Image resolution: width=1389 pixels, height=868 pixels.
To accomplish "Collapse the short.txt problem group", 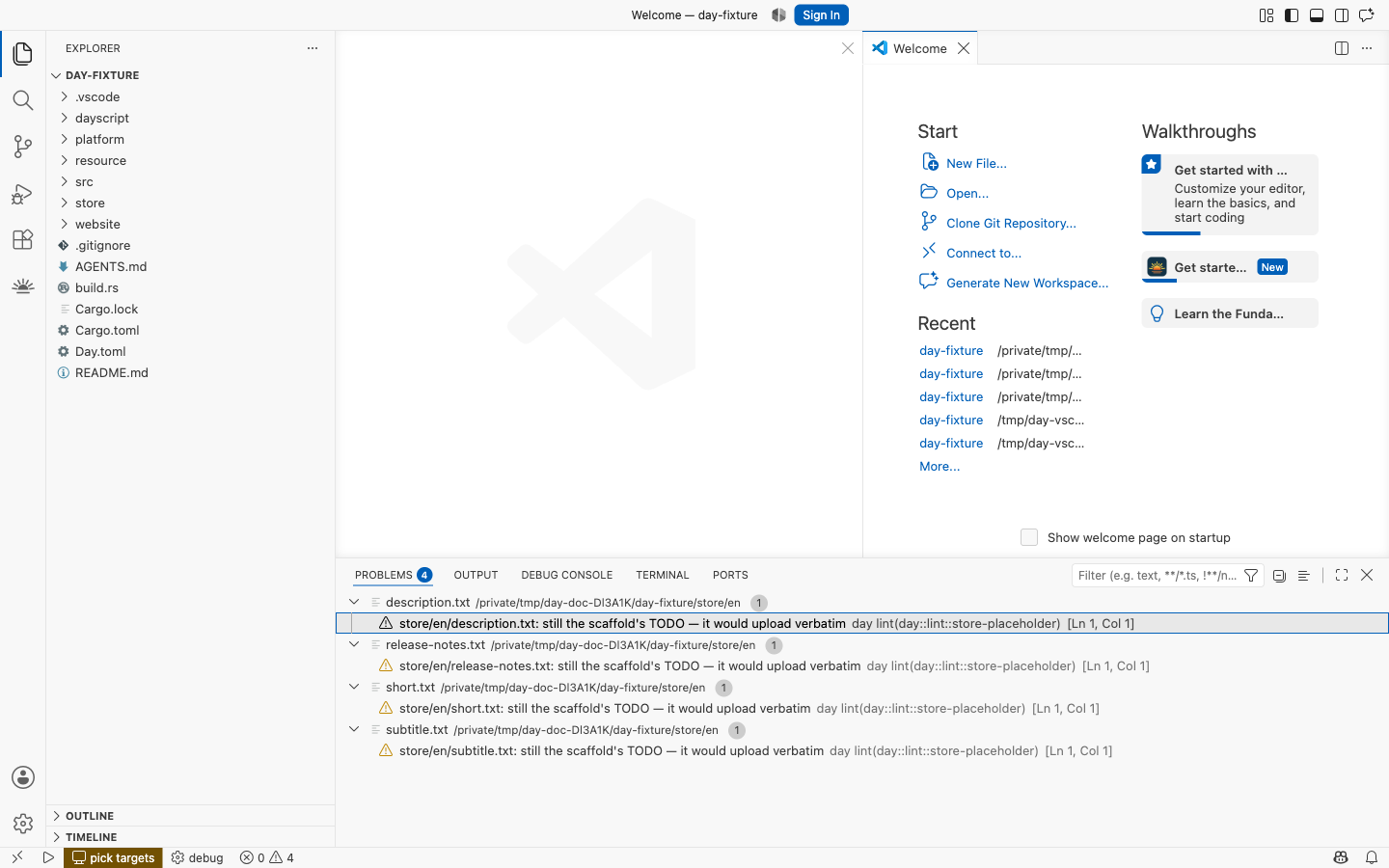I will point(354,687).
